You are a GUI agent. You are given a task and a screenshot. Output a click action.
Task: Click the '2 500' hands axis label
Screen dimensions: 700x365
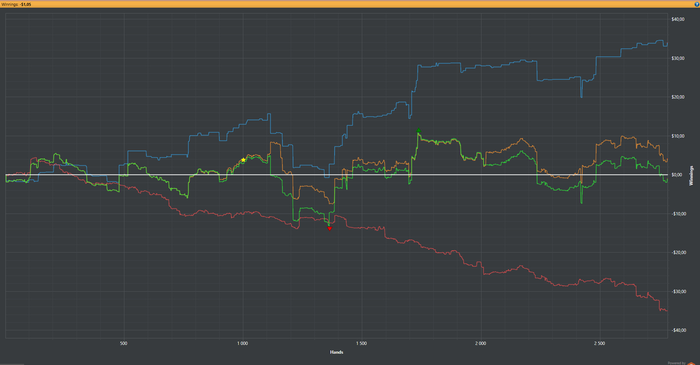coord(600,344)
